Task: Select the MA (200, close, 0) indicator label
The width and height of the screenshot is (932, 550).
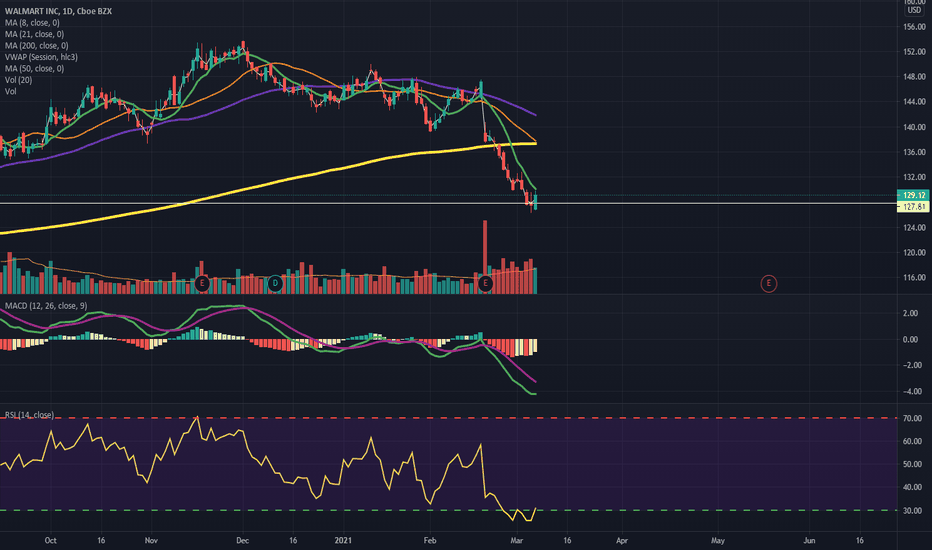Action: (36, 45)
